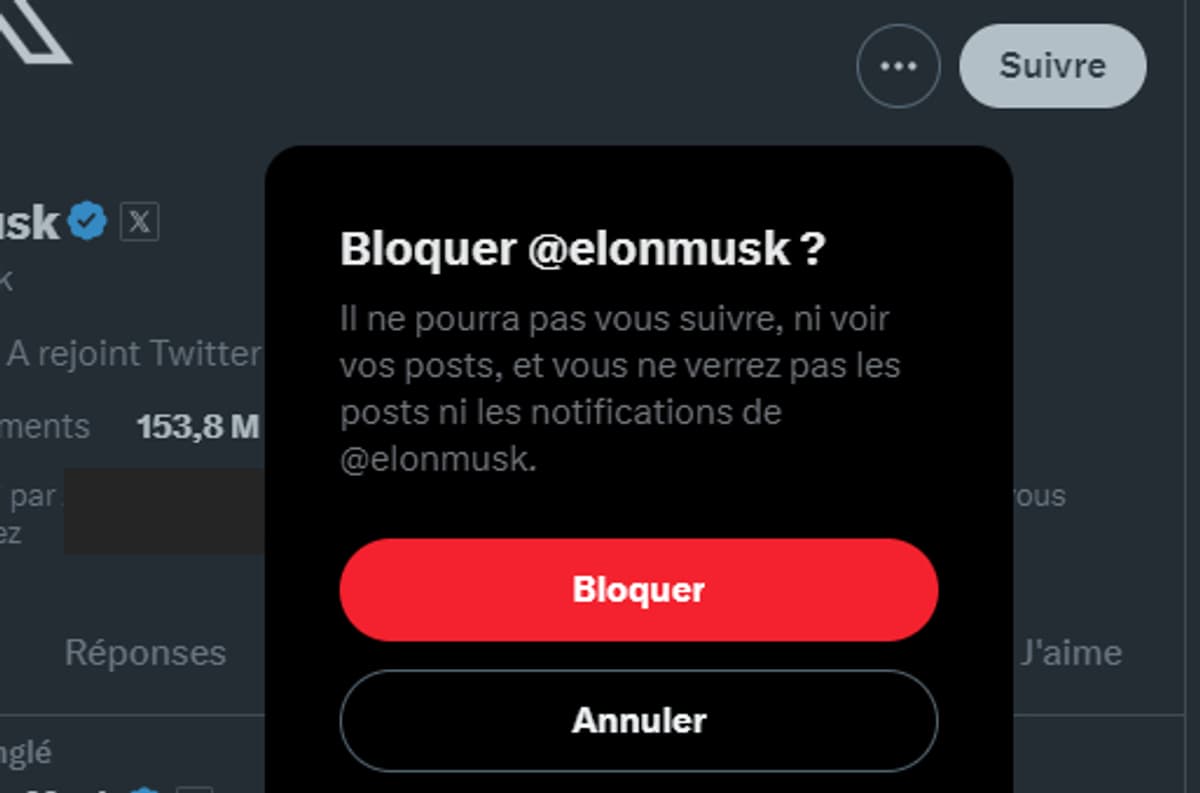Confirm with the red Bloquer button
Image resolution: width=1200 pixels, height=793 pixels.
click(x=639, y=590)
